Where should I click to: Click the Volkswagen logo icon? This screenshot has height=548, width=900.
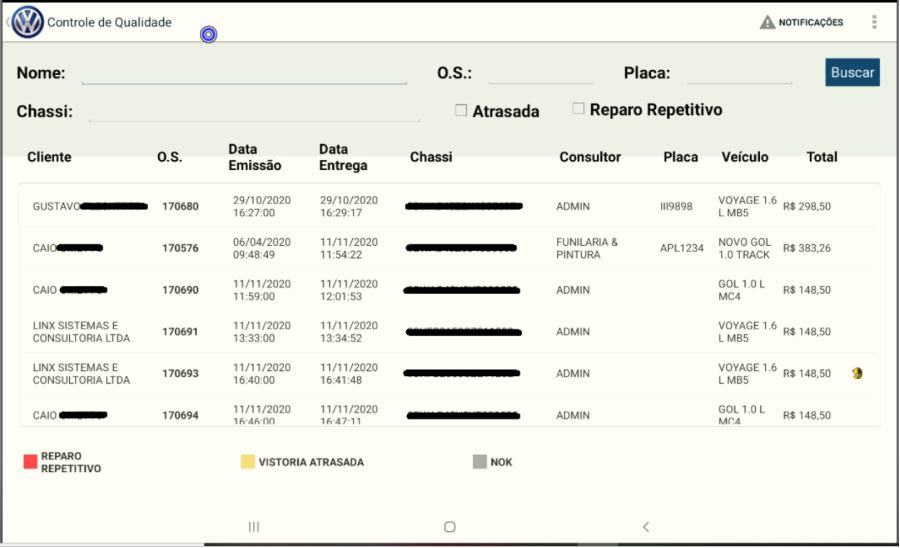(x=28, y=22)
